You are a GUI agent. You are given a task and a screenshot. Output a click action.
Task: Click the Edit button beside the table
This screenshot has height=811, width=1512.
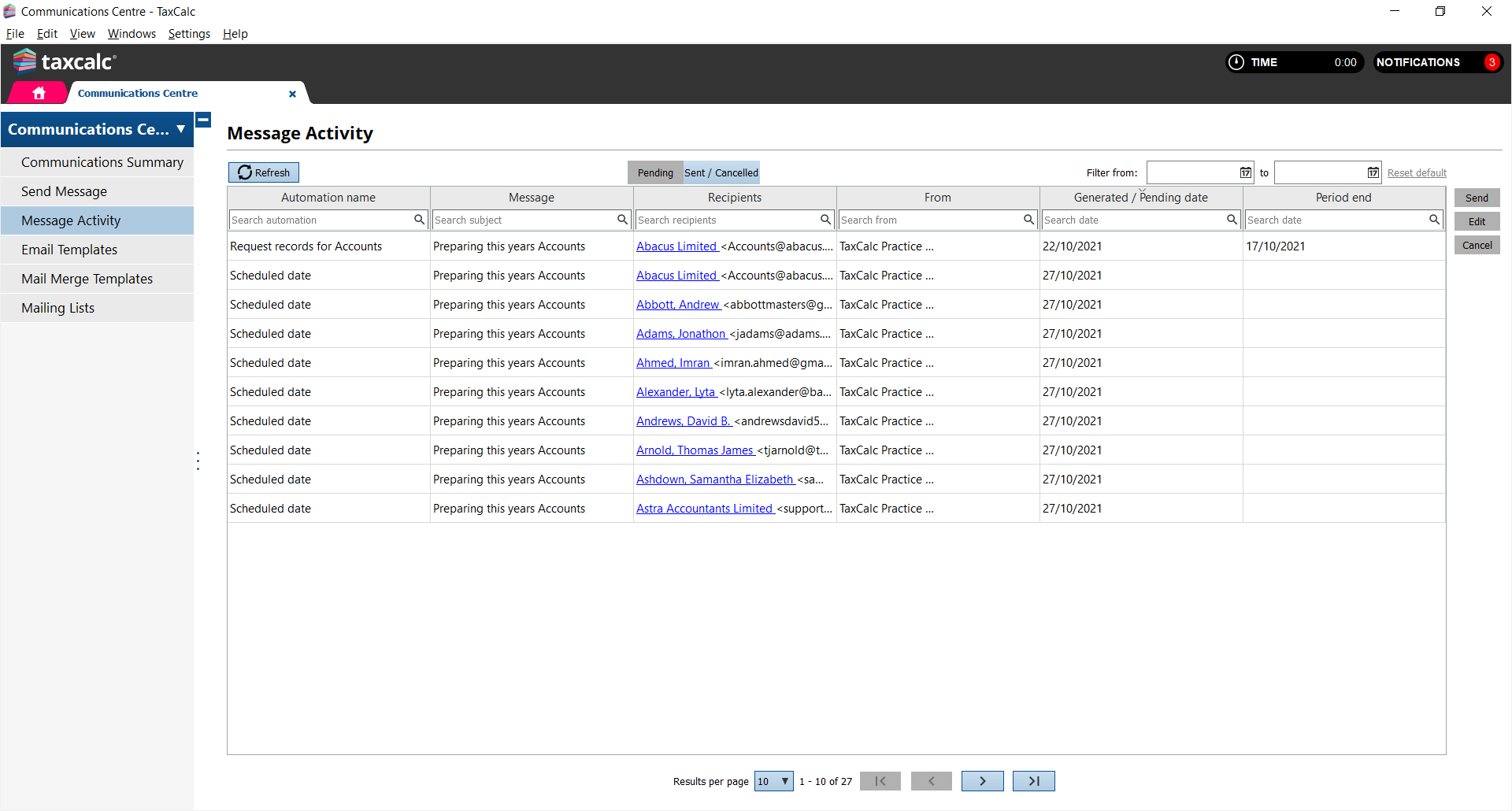(1477, 221)
